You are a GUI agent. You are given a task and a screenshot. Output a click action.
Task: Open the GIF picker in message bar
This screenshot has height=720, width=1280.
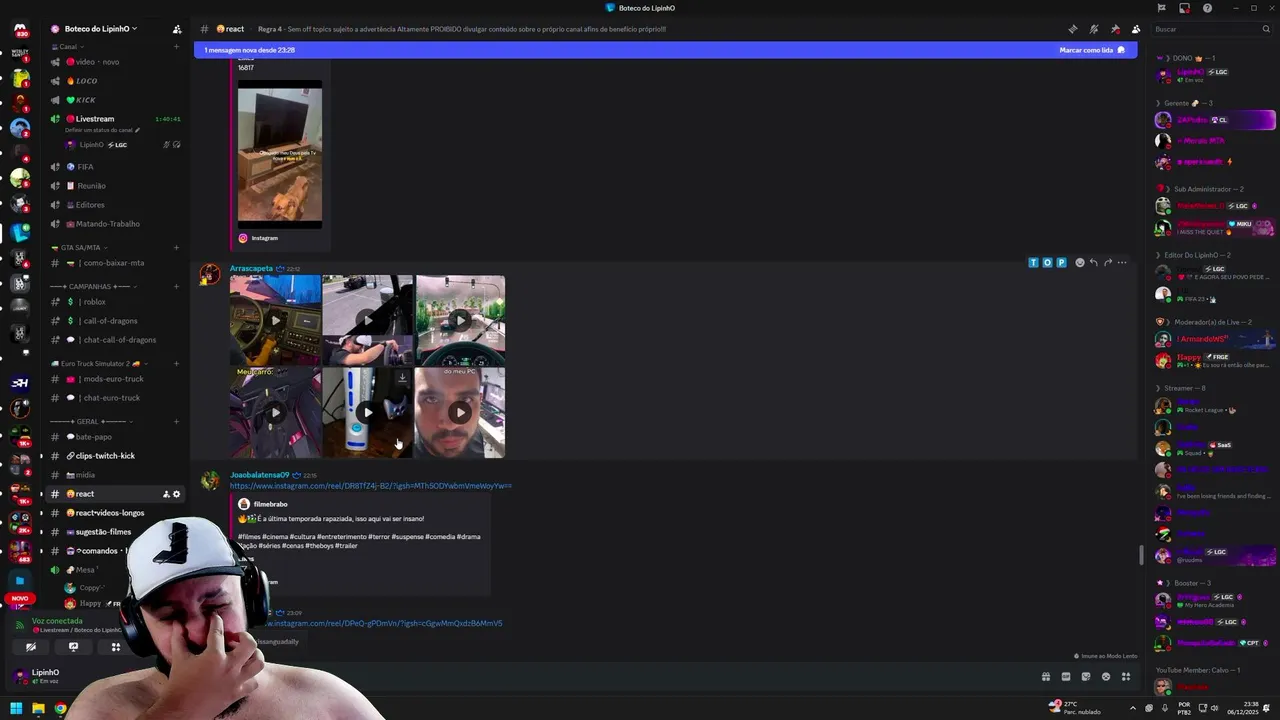tap(1066, 677)
